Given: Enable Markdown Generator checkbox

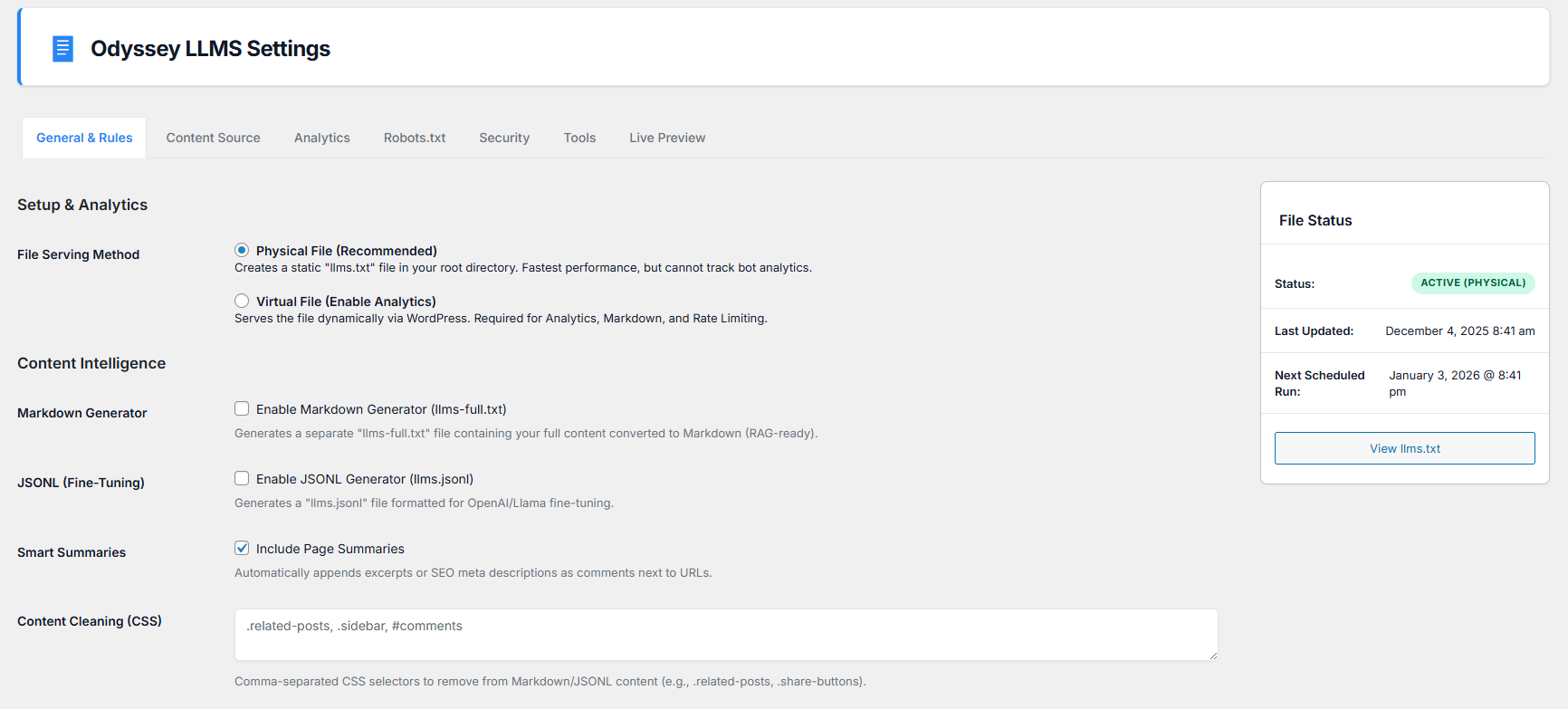Looking at the screenshot, I should [242, 408].
